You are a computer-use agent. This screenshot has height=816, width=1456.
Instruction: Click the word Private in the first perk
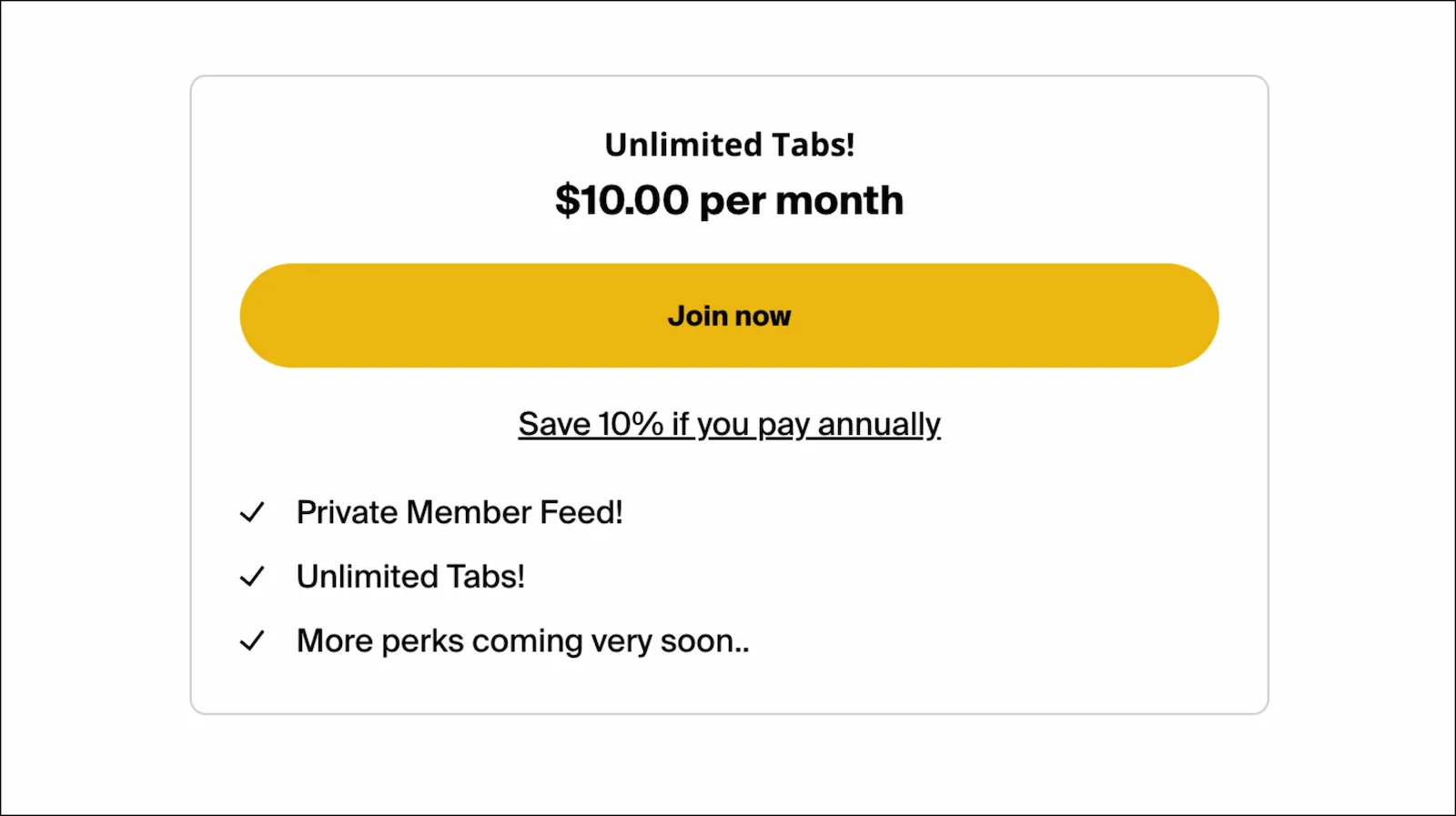[347, 512]
